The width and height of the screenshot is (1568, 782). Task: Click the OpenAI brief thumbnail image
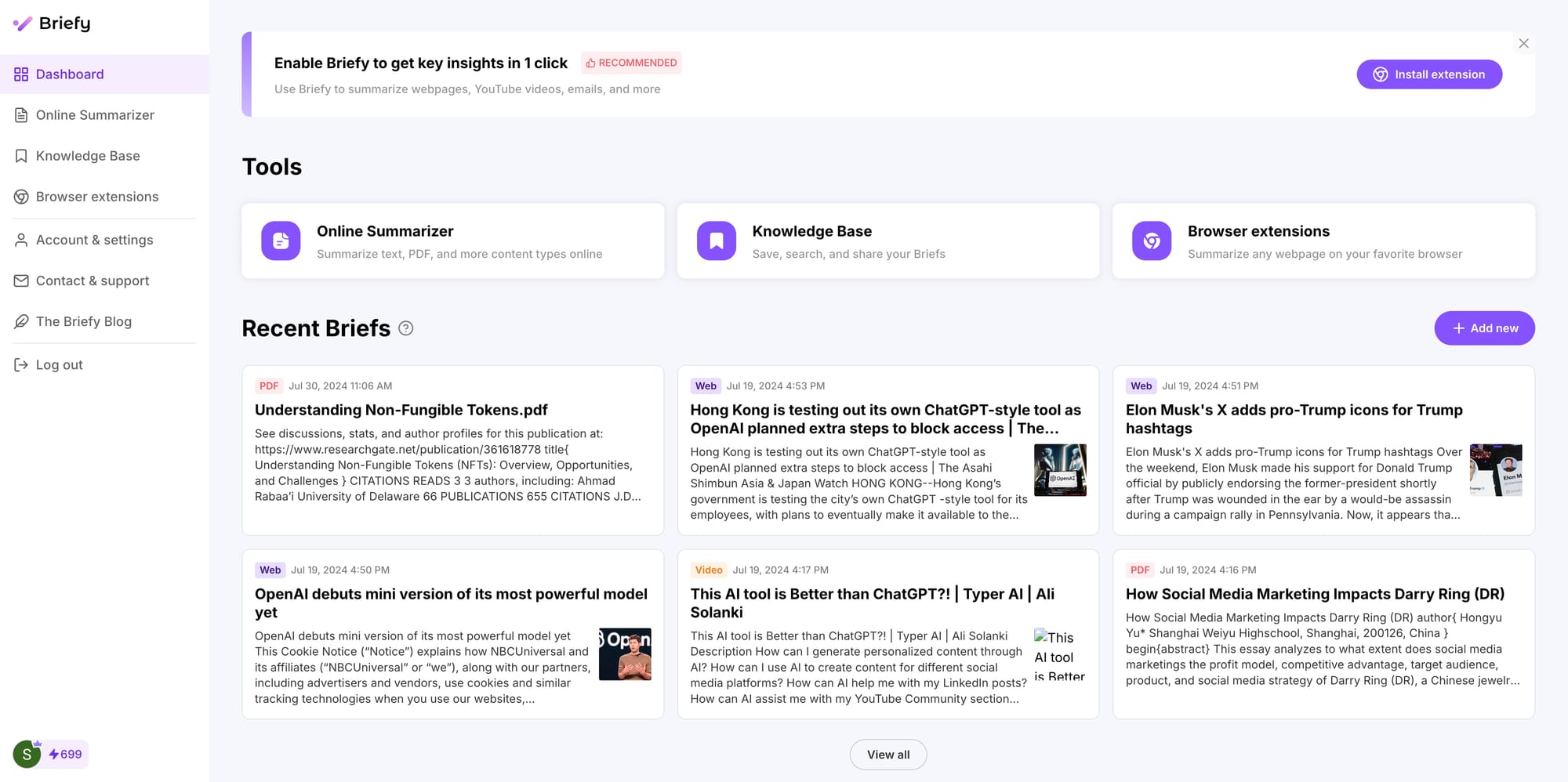[625, 654]
